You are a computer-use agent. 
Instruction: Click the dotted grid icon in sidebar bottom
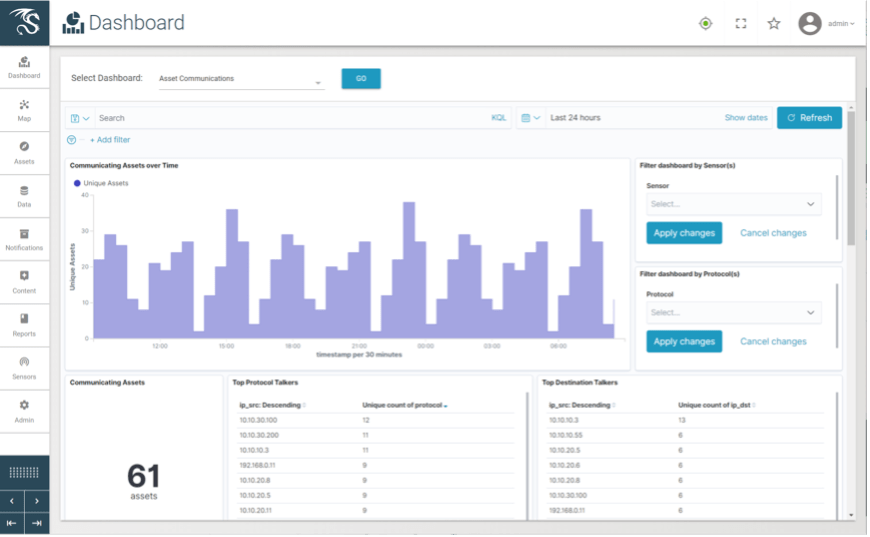tap(24, 473)
